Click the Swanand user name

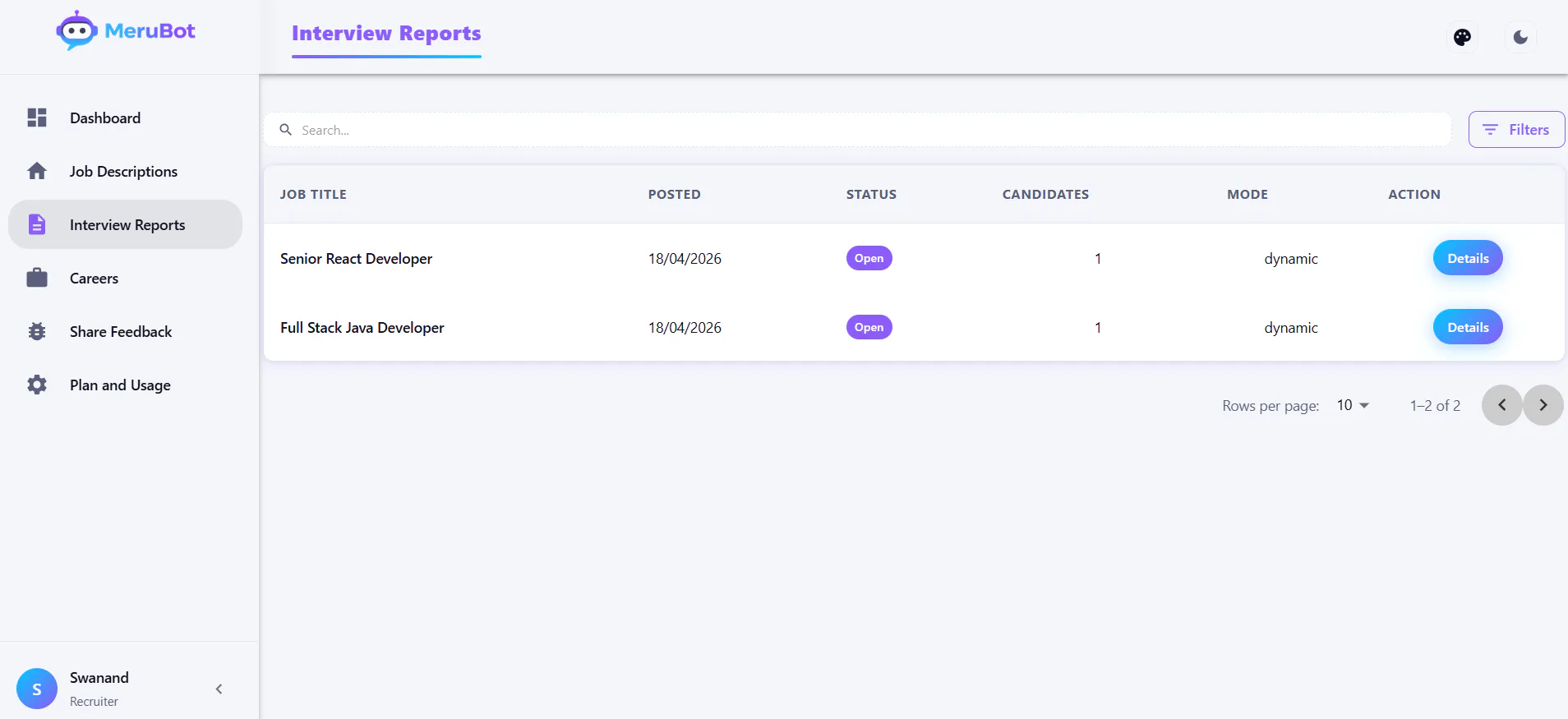tap(99, 678)
